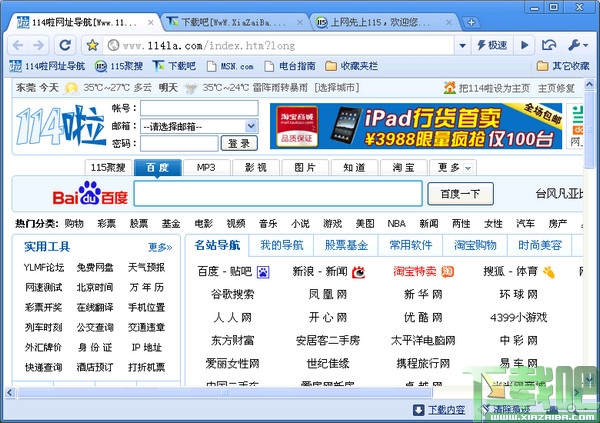Open the 下载吧 bookmark
This screenshot has width=600, height=423.
click(x=174, y=66)
